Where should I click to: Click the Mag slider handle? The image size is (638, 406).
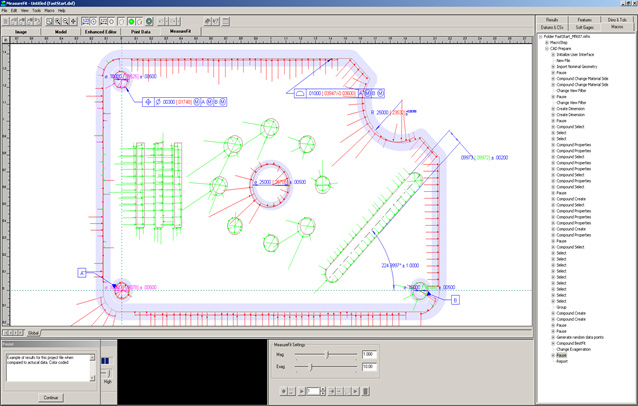327,355
